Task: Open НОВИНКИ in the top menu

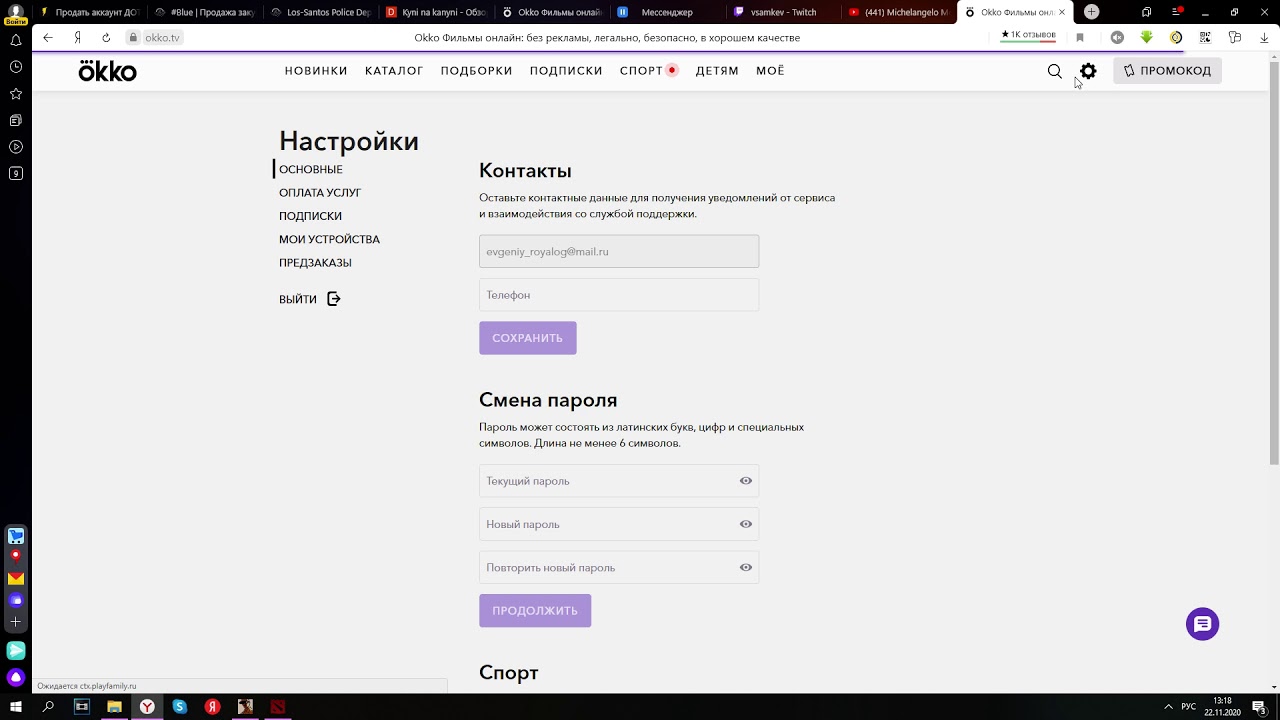Action: coord(316,71)
